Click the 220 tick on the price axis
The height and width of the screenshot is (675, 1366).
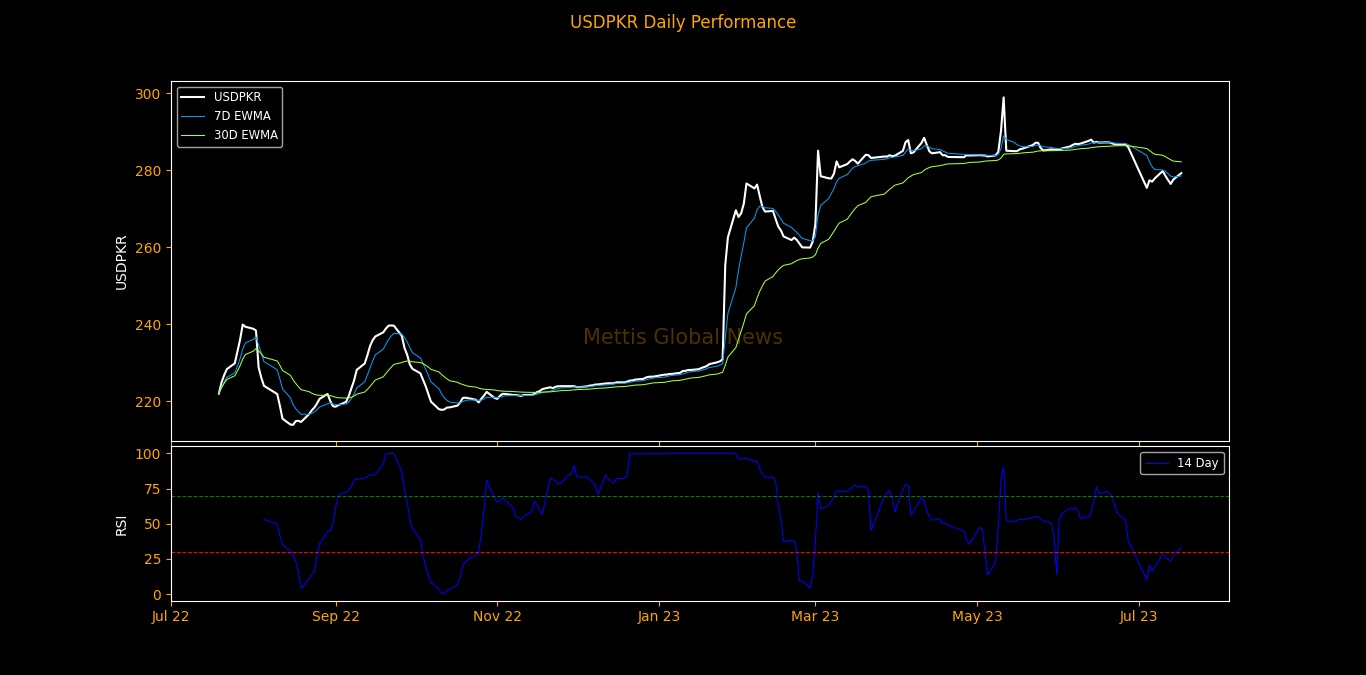click(147, 402)
